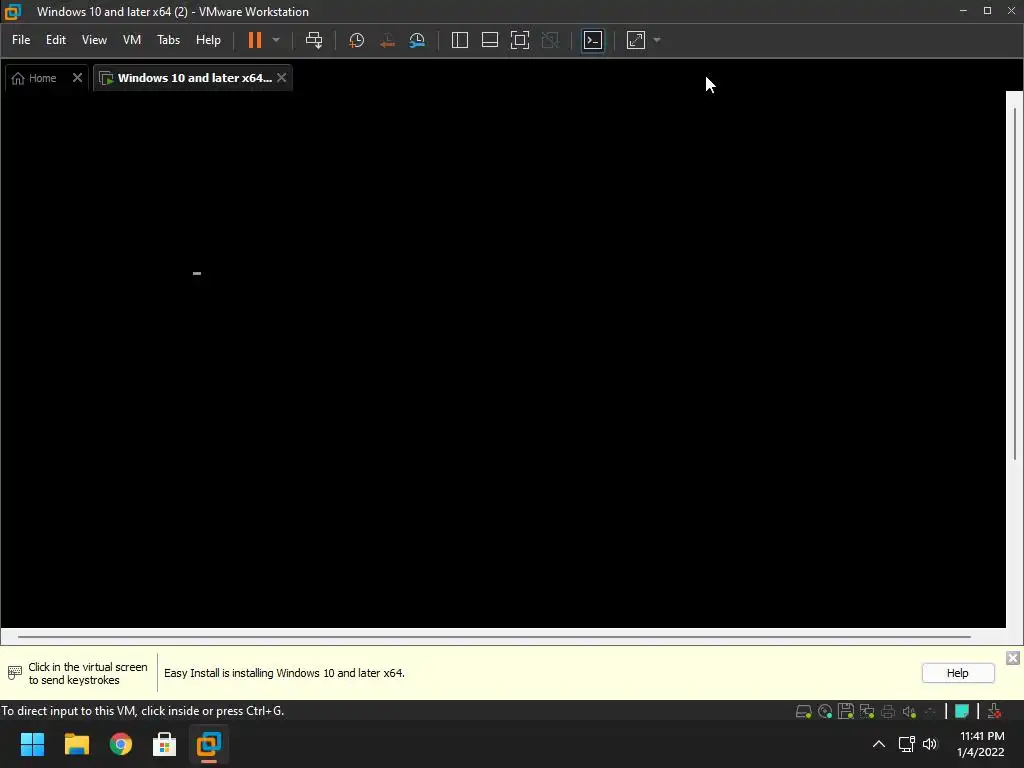The width and height of the screenshot is (1024, 768).
Task: Open the Help menu
Action: tap(208, 40)
